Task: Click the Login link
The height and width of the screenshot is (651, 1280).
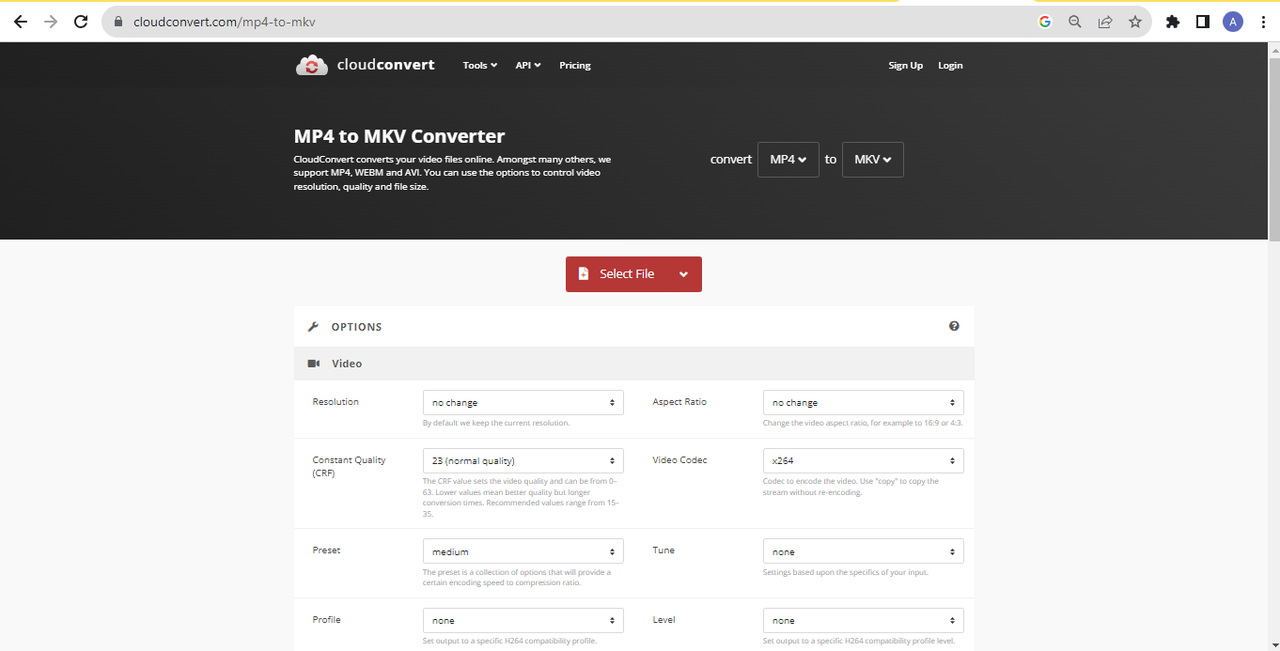Action: pyautogui.click(x=950, y=65)
